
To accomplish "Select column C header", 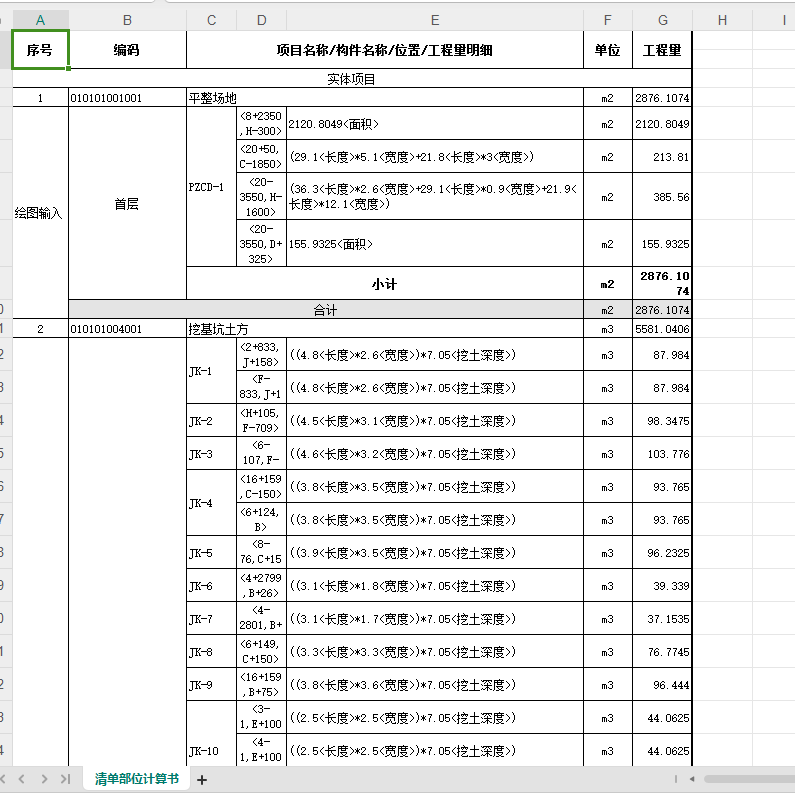I will point(211,20).
